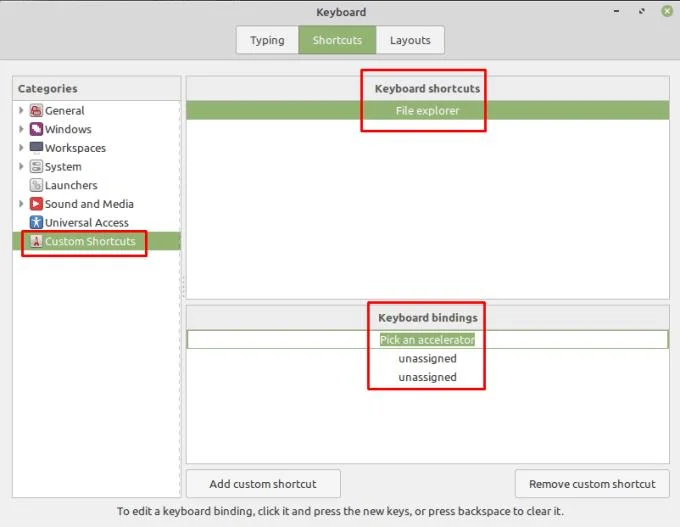The height and width of the screenshot is (527, 680).
Task: Click the General category icon
Action: pos(36,110)
